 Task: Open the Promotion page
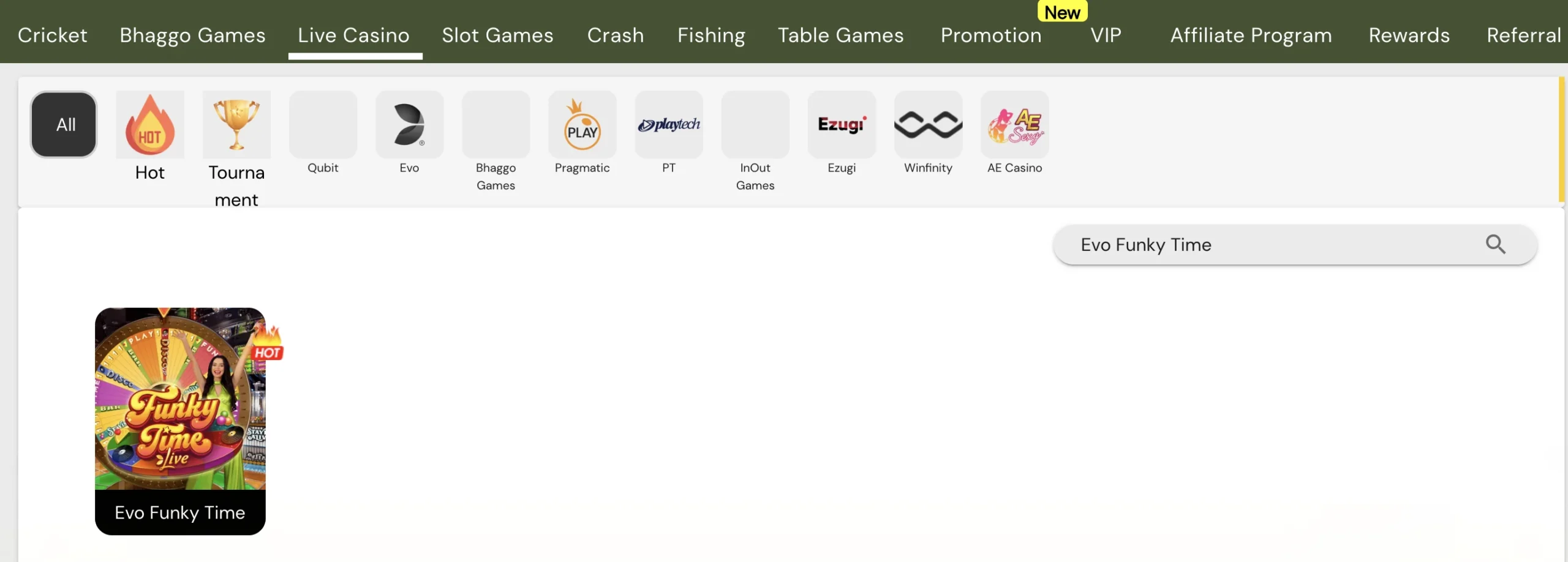click(x=991, y=35)
